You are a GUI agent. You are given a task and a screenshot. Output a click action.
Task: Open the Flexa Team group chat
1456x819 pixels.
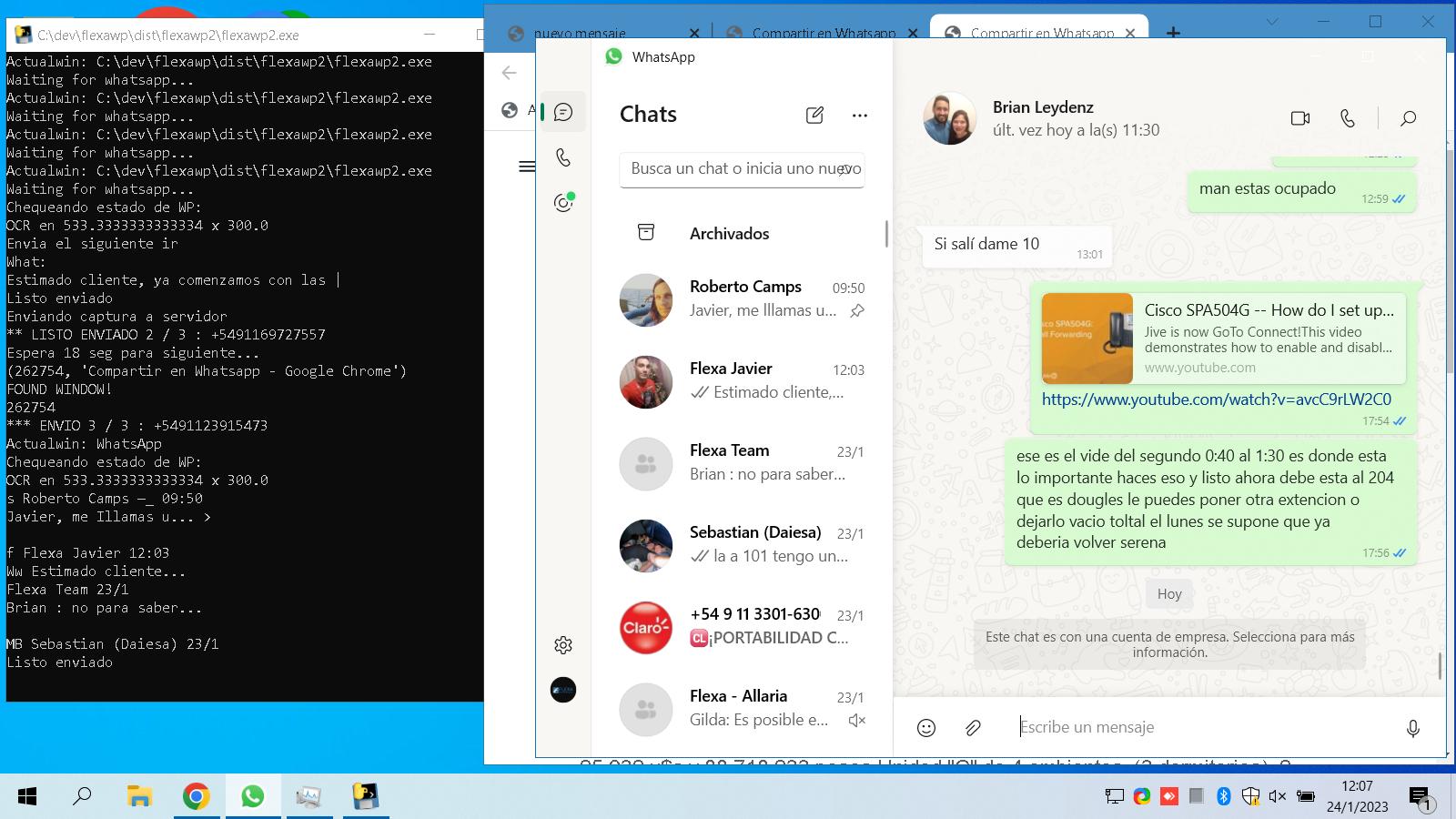tap(742, 463)
